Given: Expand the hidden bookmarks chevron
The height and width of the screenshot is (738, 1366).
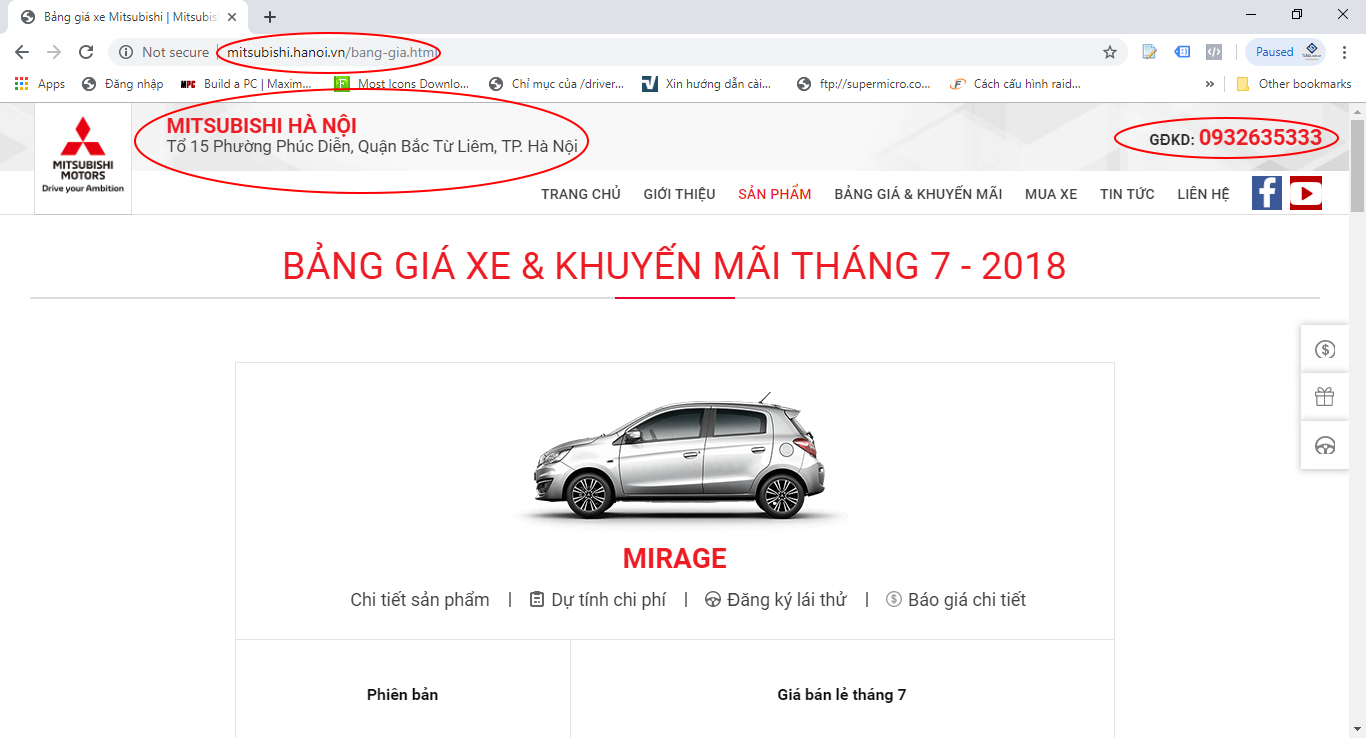Looking at the screenshot, I should (1210, 84).
